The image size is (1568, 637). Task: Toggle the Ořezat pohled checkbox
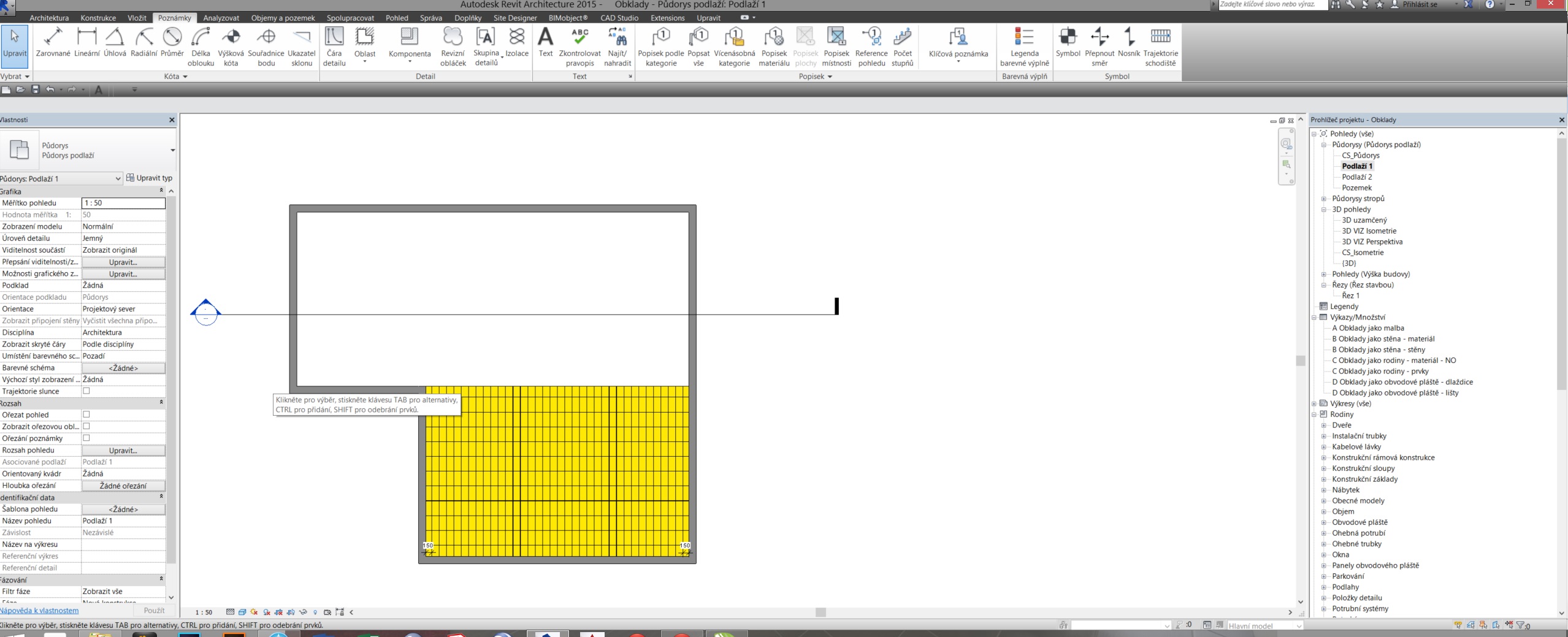[86, 414]
